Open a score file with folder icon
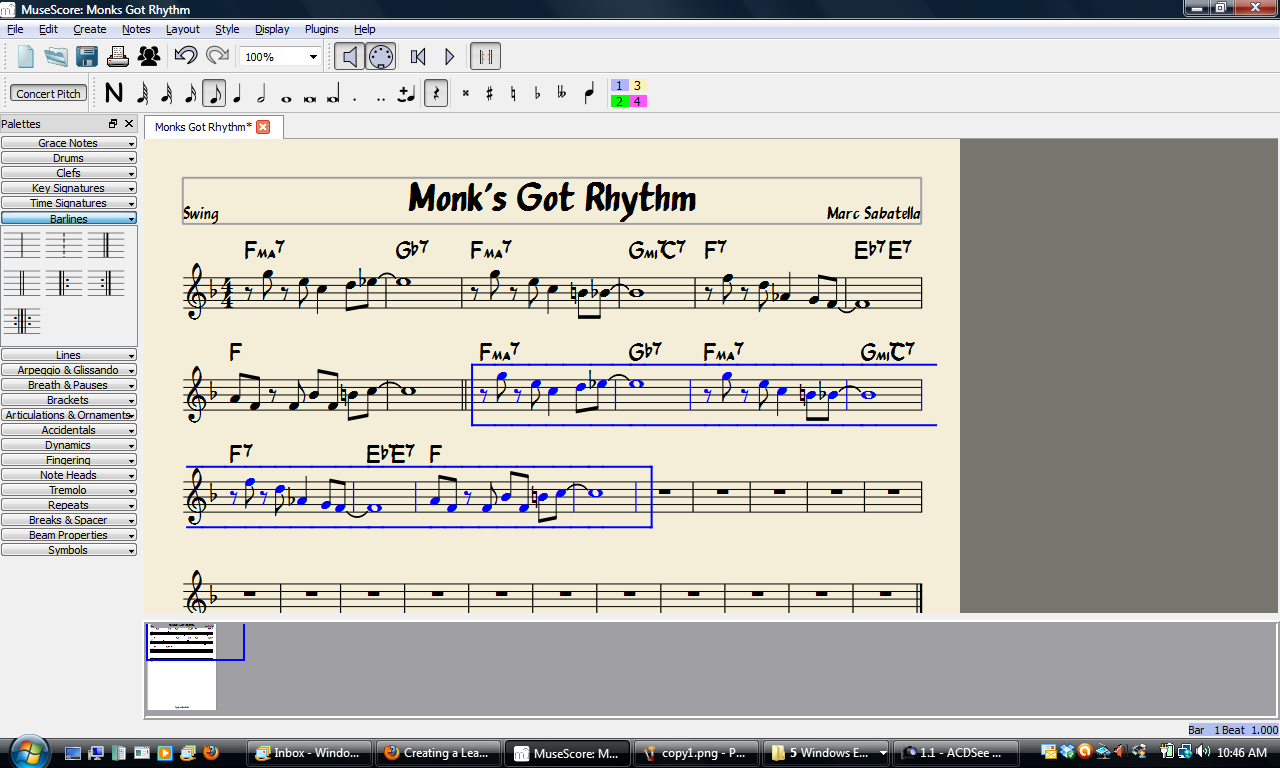Image resolution: width=1280 pixels, height=768 pixels. point(56,57)
